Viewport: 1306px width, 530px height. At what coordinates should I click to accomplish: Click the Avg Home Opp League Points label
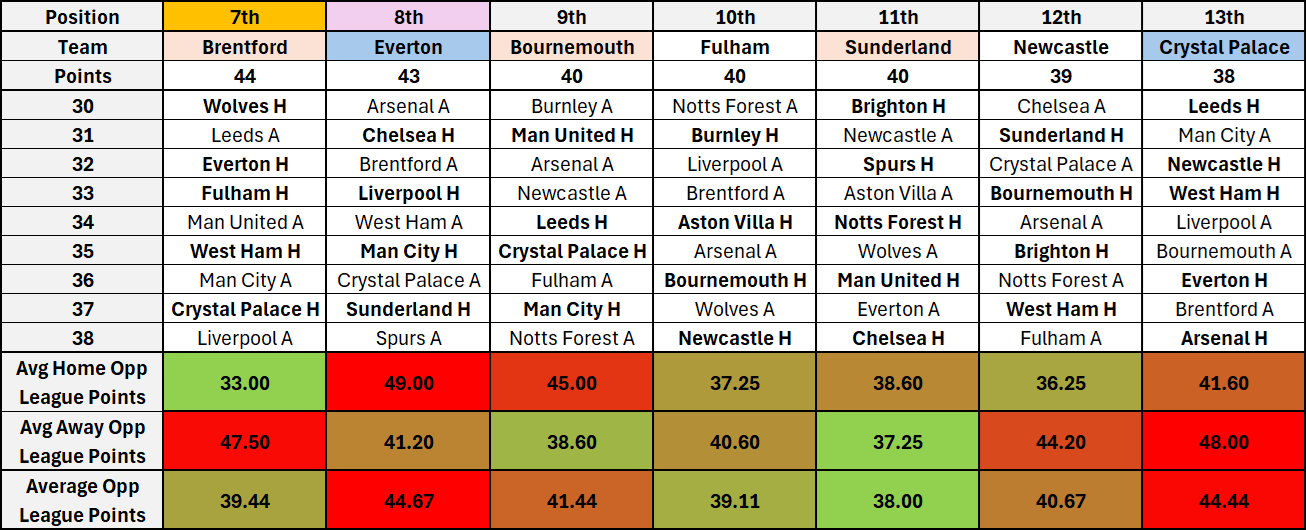tap(82, 382)
